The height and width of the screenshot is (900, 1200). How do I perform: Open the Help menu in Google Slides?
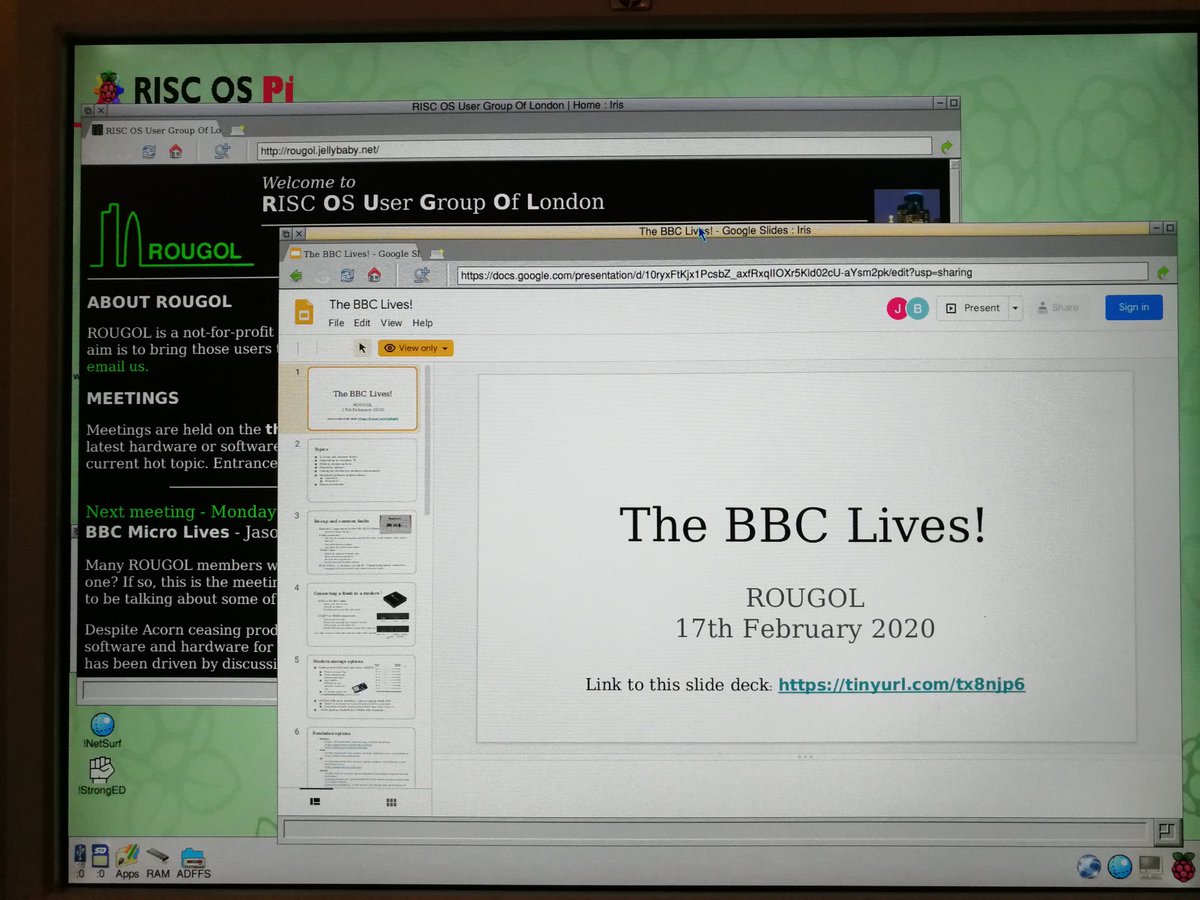coord(423,323)
